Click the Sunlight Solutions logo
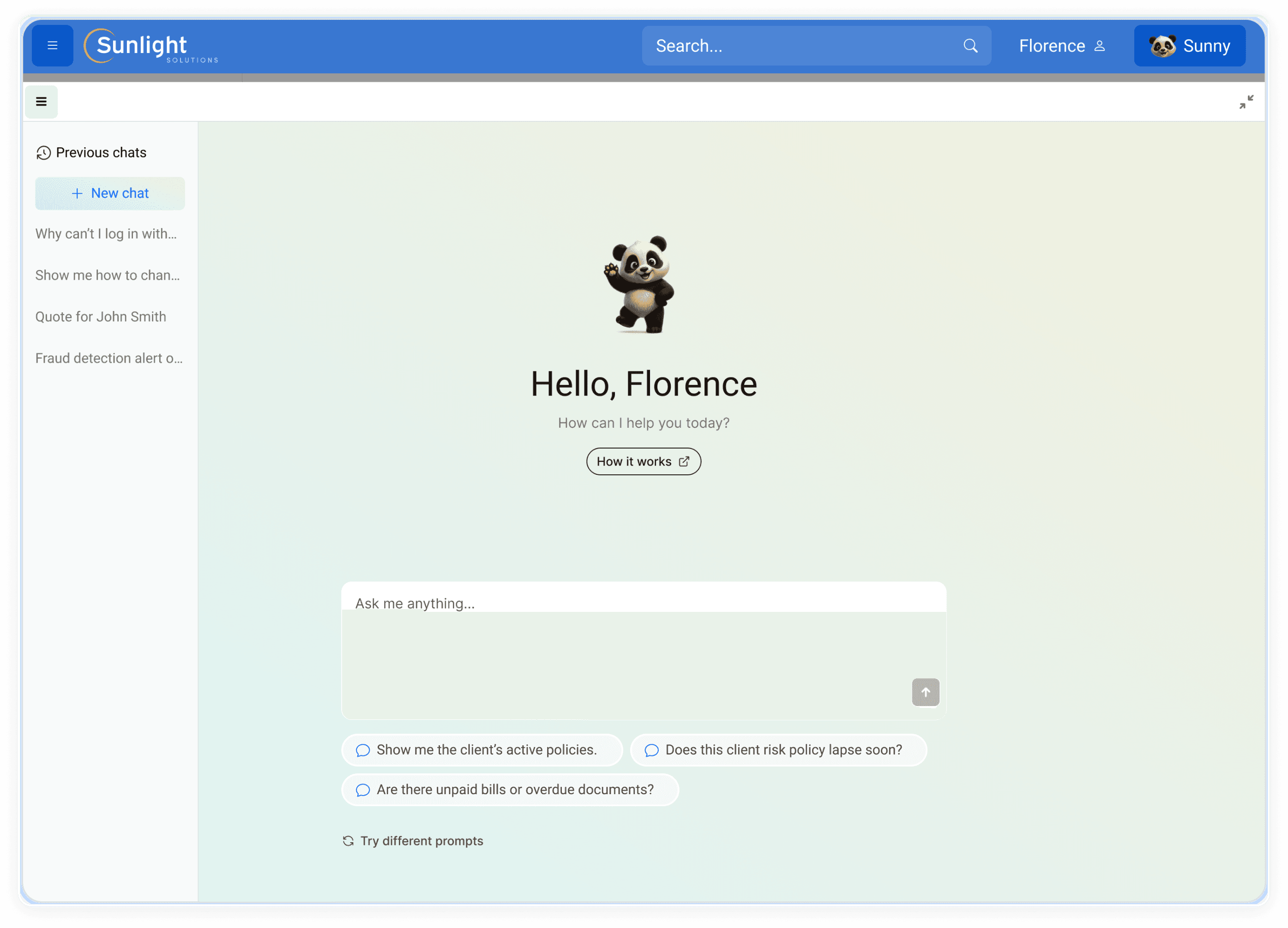The height and width of the screenshot is (928, 1288). [150, 45]
